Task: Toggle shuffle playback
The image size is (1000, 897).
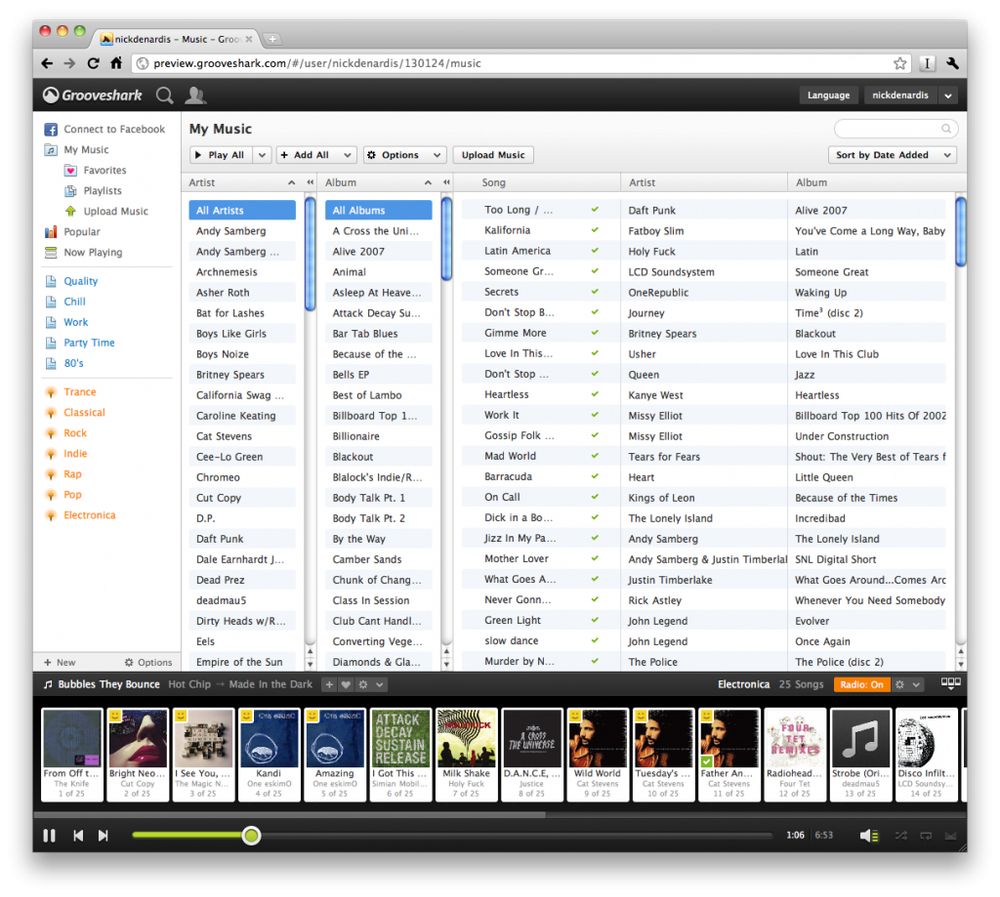Action: pyautogui.click(x=901, y=836)
